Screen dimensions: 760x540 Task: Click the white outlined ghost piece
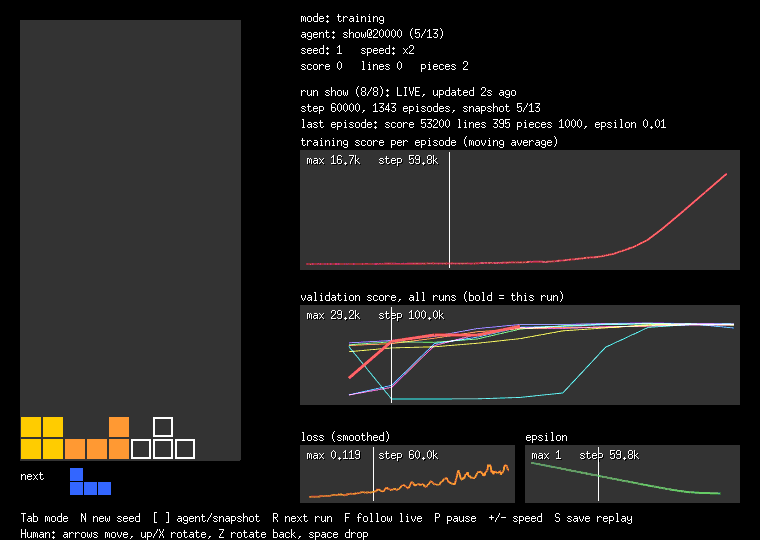point(163,448)
